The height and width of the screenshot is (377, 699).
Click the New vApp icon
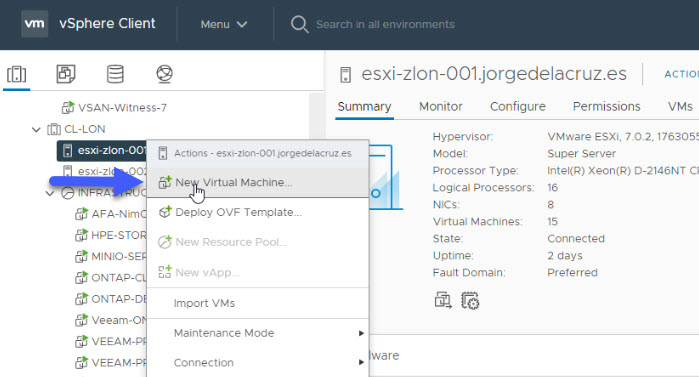point(165,272)
